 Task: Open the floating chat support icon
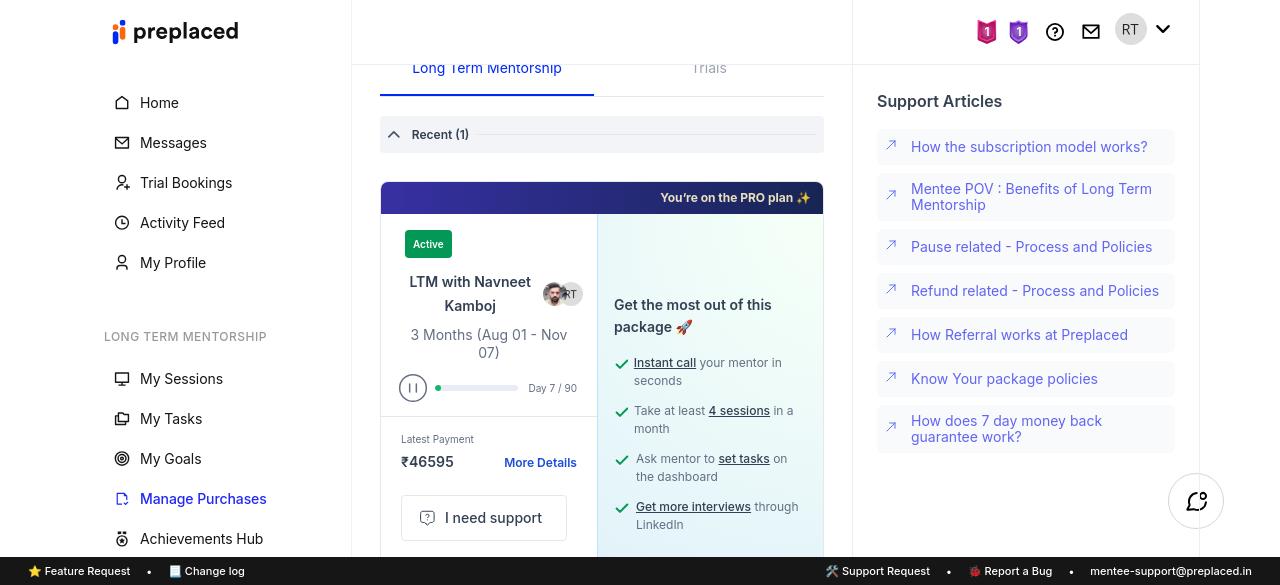1196,501
